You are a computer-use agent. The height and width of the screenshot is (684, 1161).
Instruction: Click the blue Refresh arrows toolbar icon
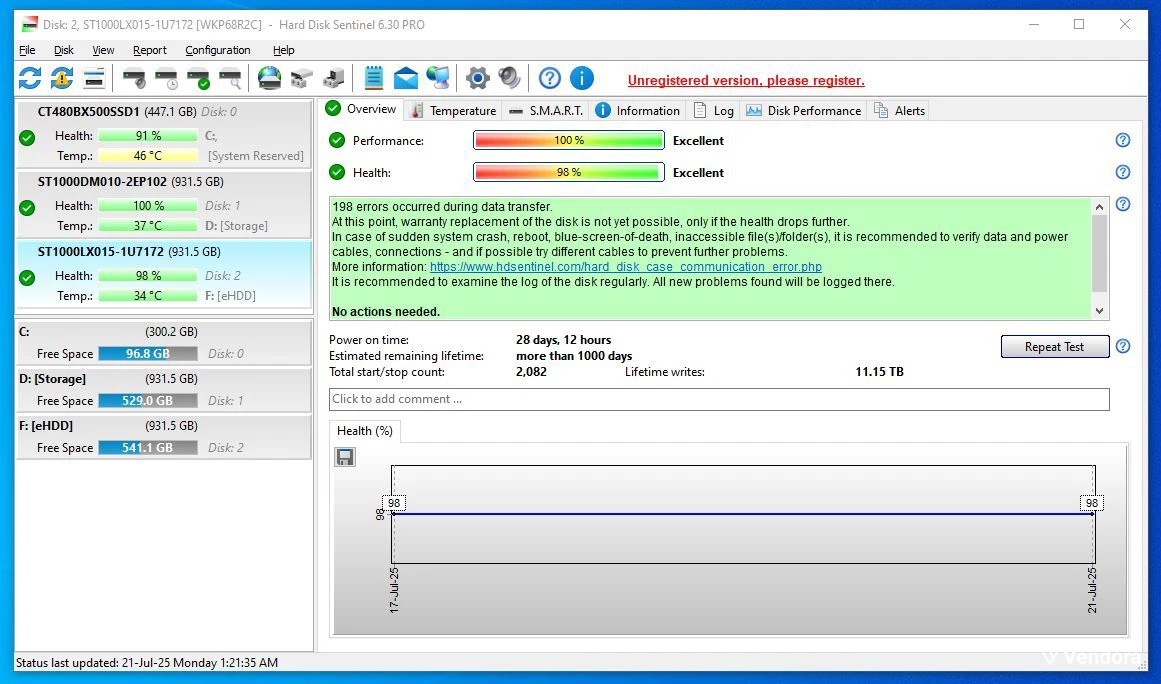(30, 78)
